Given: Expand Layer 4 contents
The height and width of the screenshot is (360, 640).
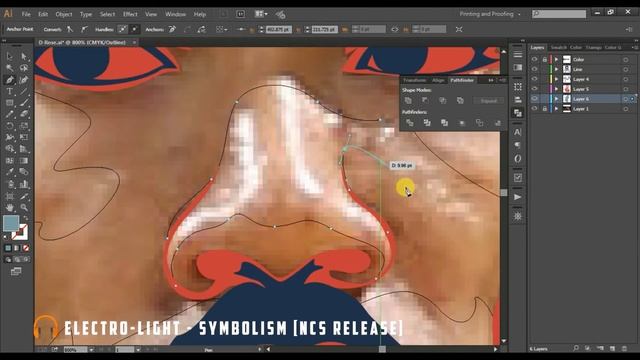Looking at the screenshot, I should [x=556, y=79].
